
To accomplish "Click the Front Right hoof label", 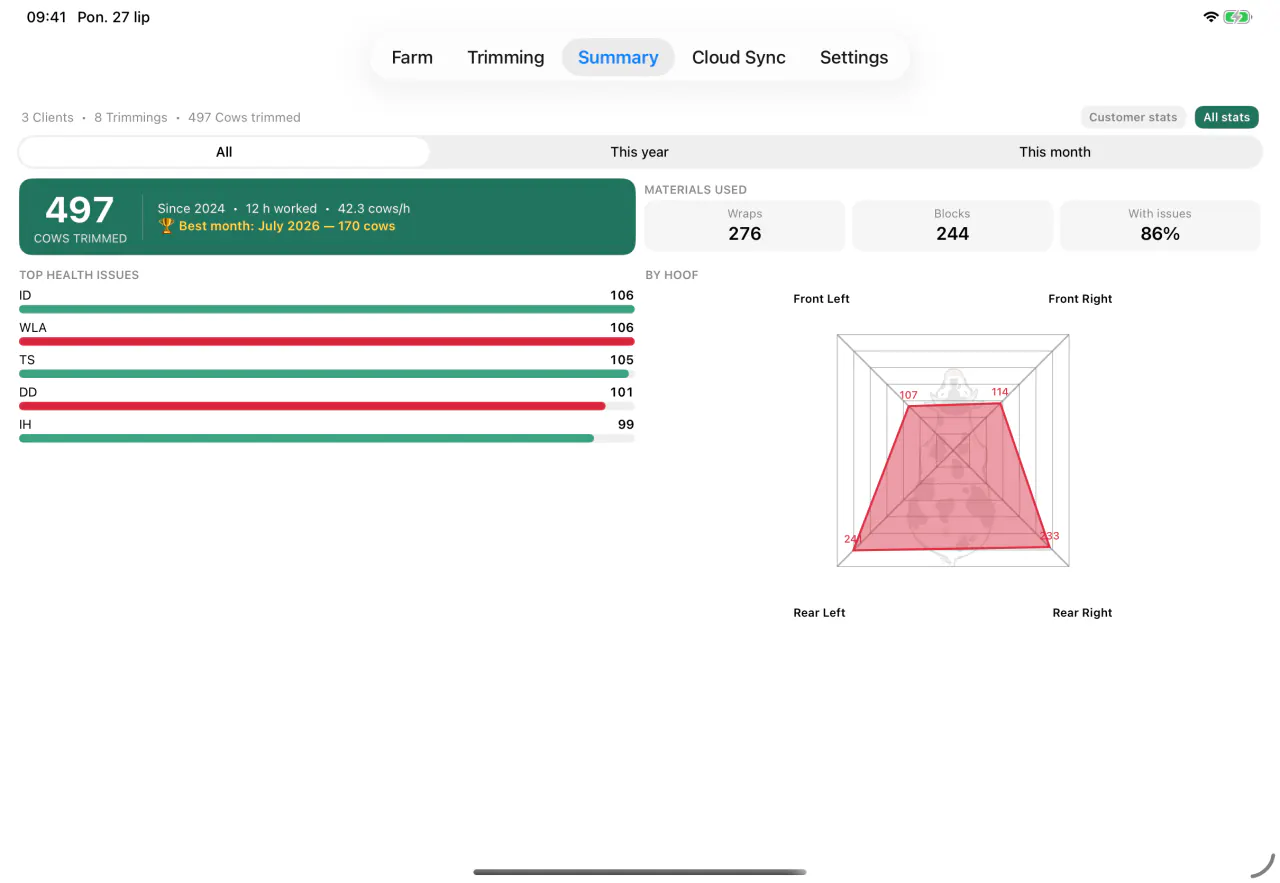I will 1080,299.
